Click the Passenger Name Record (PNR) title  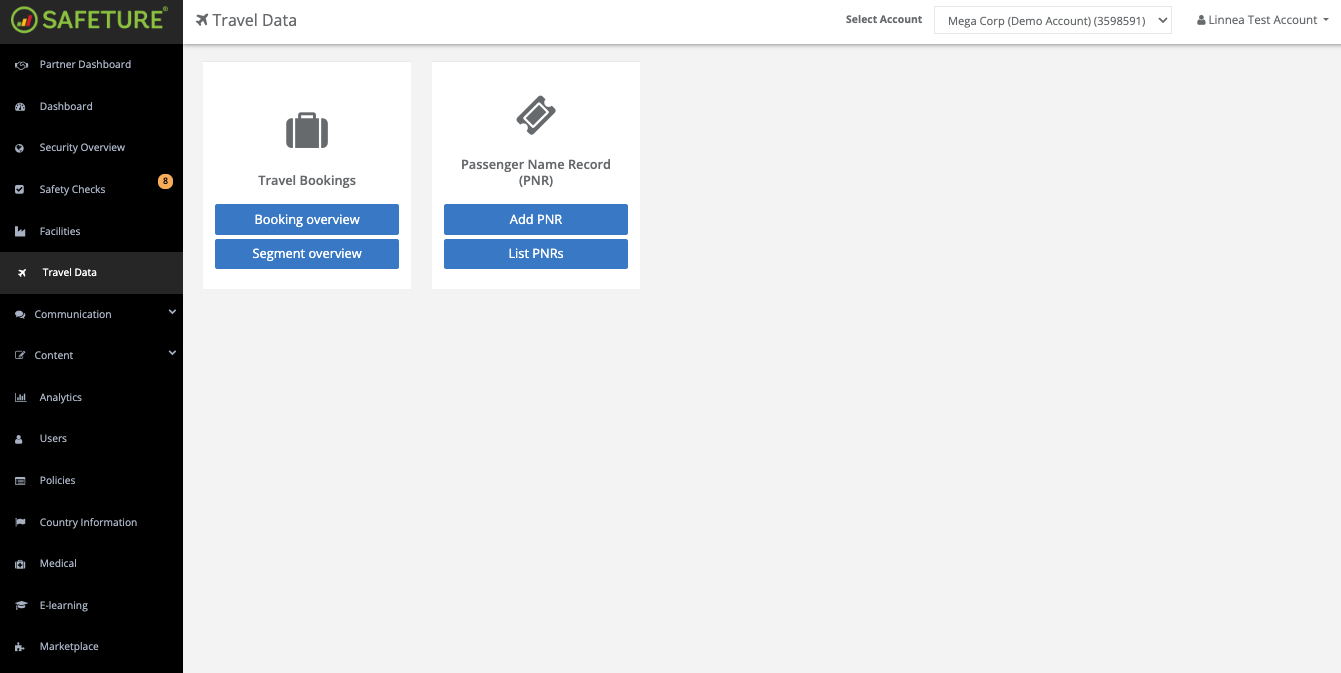536,173
